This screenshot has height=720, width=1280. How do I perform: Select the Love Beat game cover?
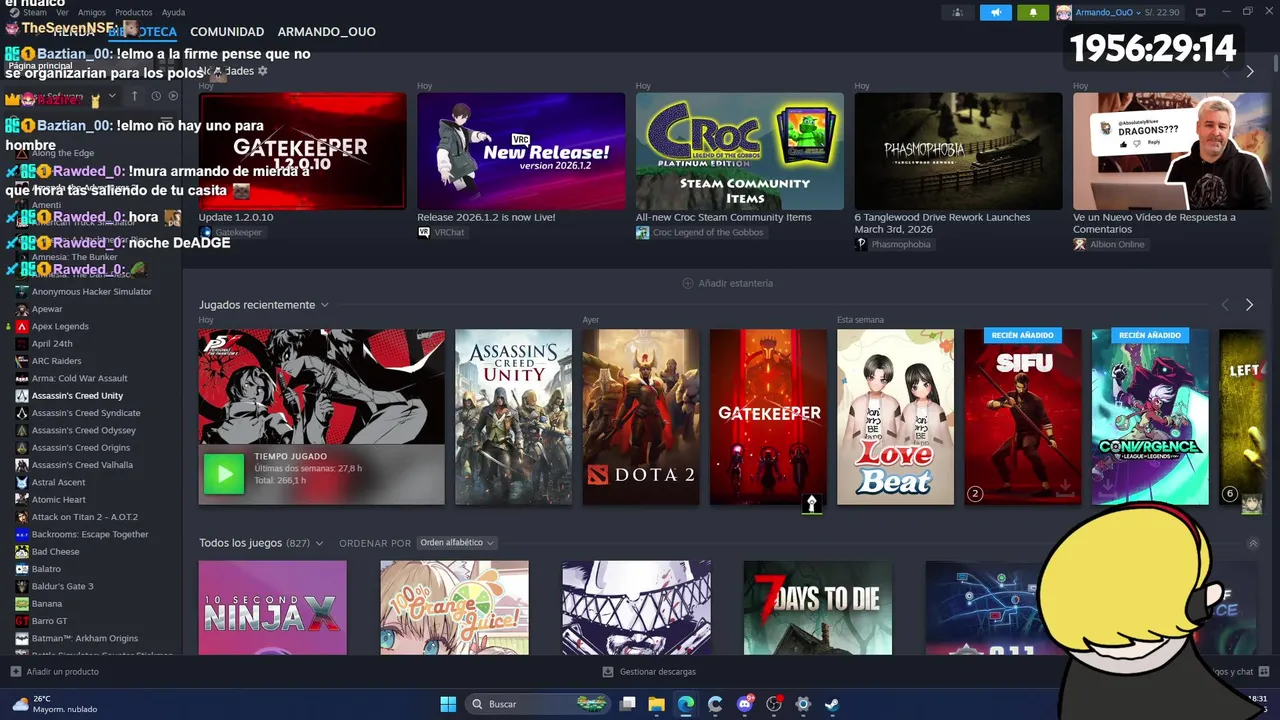click(895, 417)
